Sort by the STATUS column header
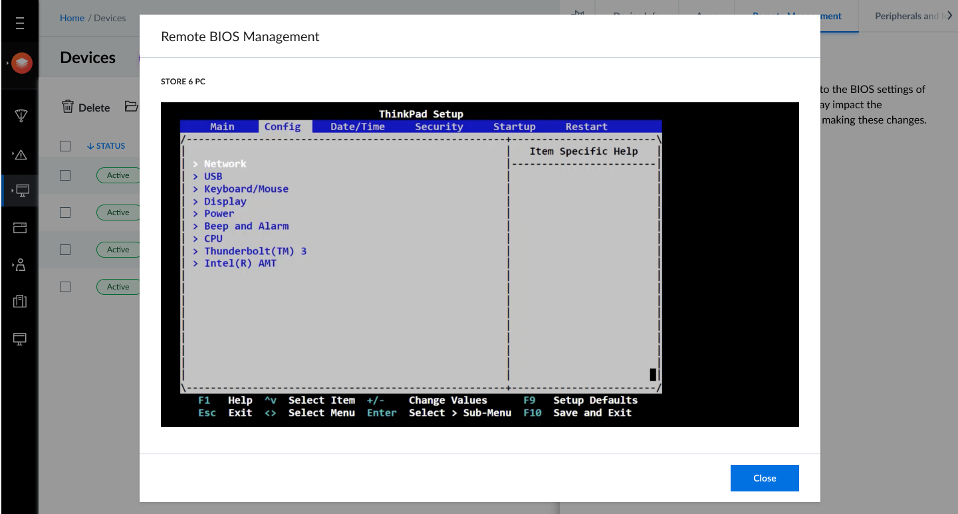The height and width of the screenshot is (514, 958). (106, 146)
